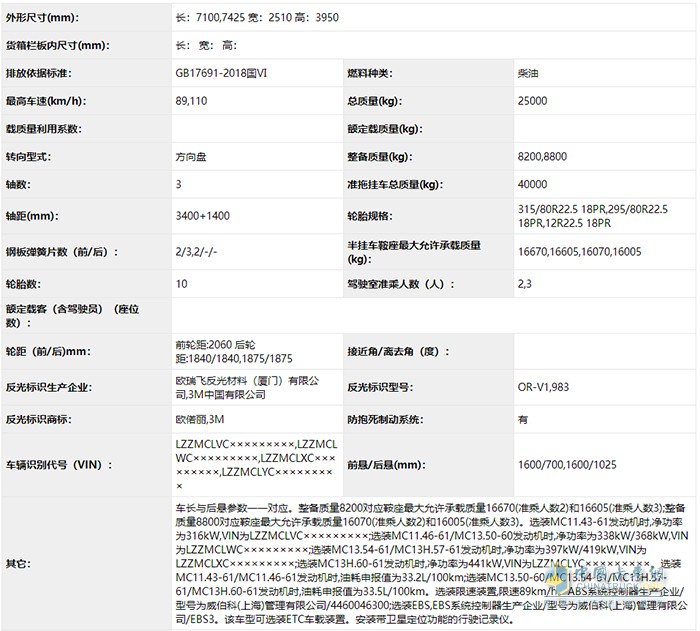The width and height of the screenshot is (700, 631).
Task: Select the ABS value 有
Action: click(x=523, y=420)
